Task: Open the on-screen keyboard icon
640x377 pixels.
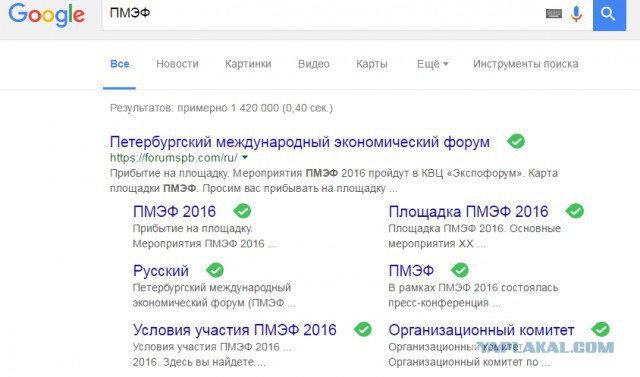Action: [554, 14]
